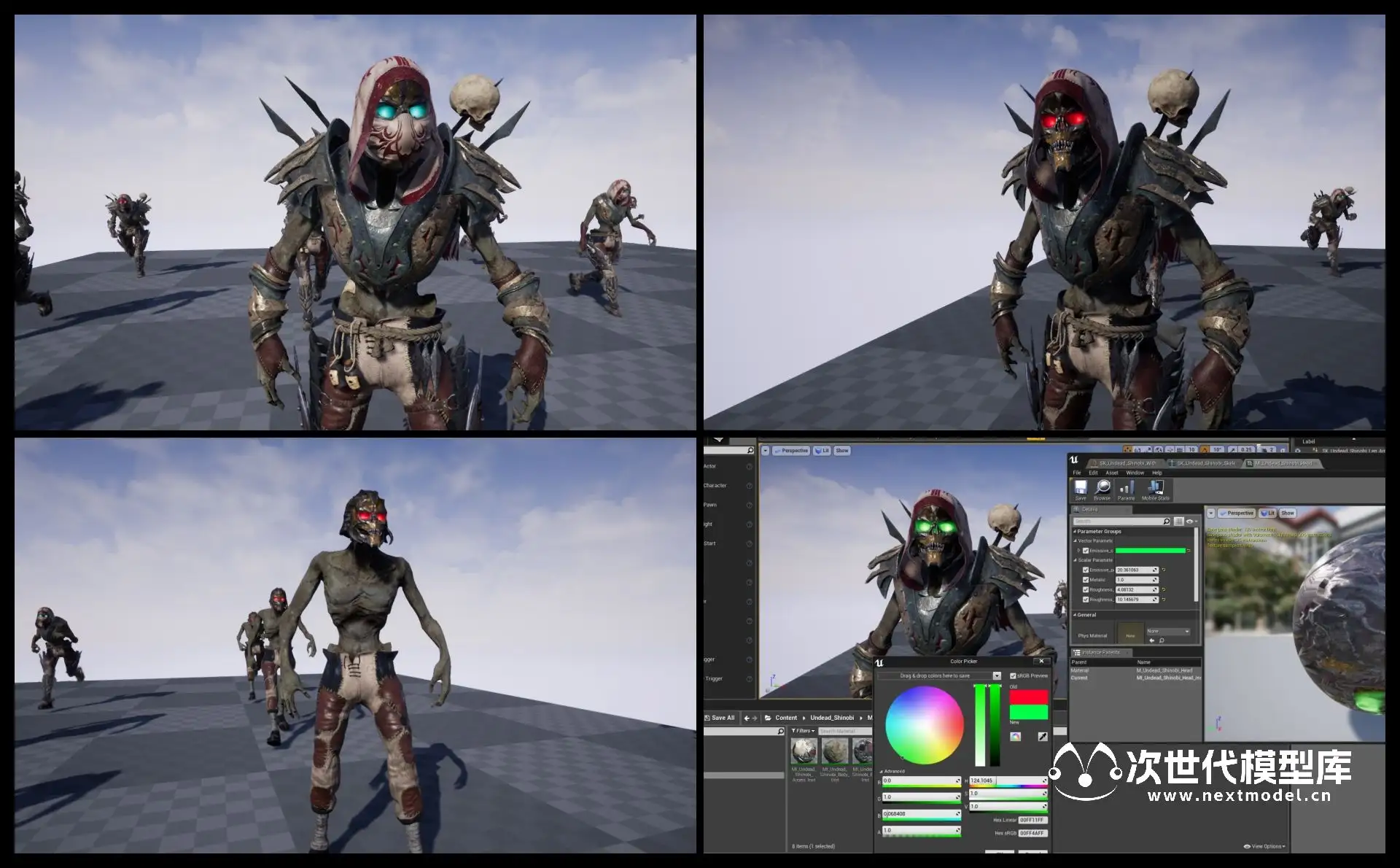Toggle the Emissive color parameter checkbox
1400x868 pixels.
click(1086, 551)
